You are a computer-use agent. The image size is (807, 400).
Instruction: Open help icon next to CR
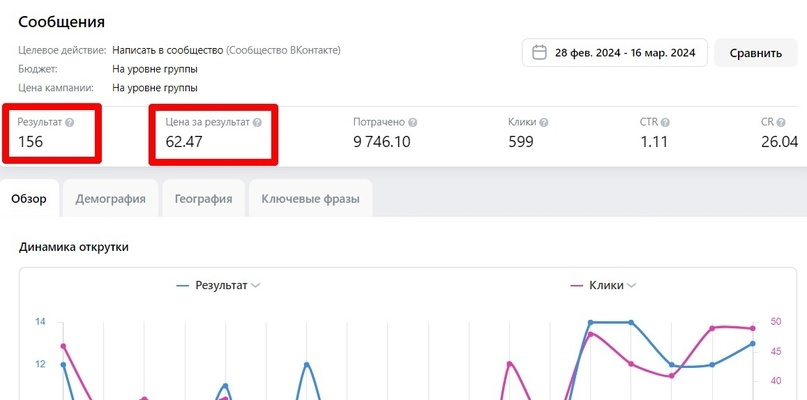pos(781,123)
